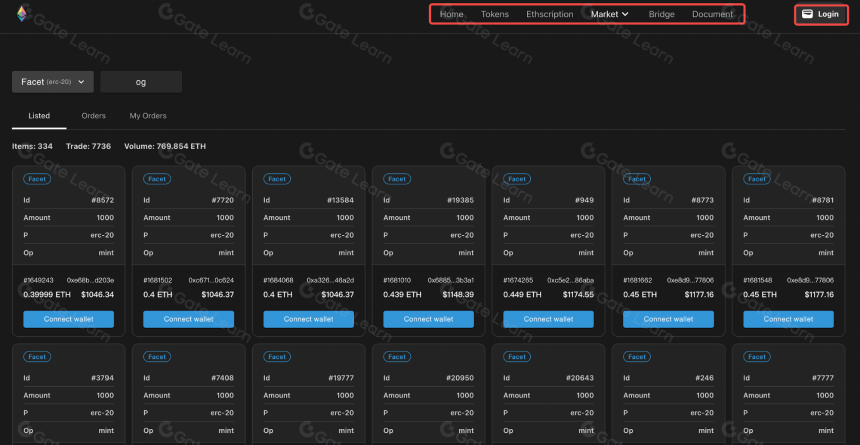Connect wallet on card #8773
860x445 pixels.
[669, 319]
